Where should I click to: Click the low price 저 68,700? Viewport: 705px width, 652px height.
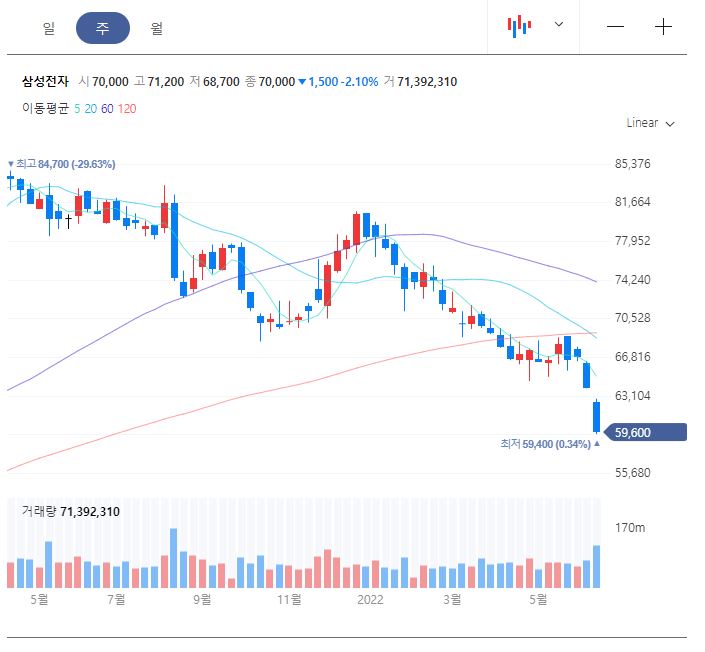click(214, 82)
